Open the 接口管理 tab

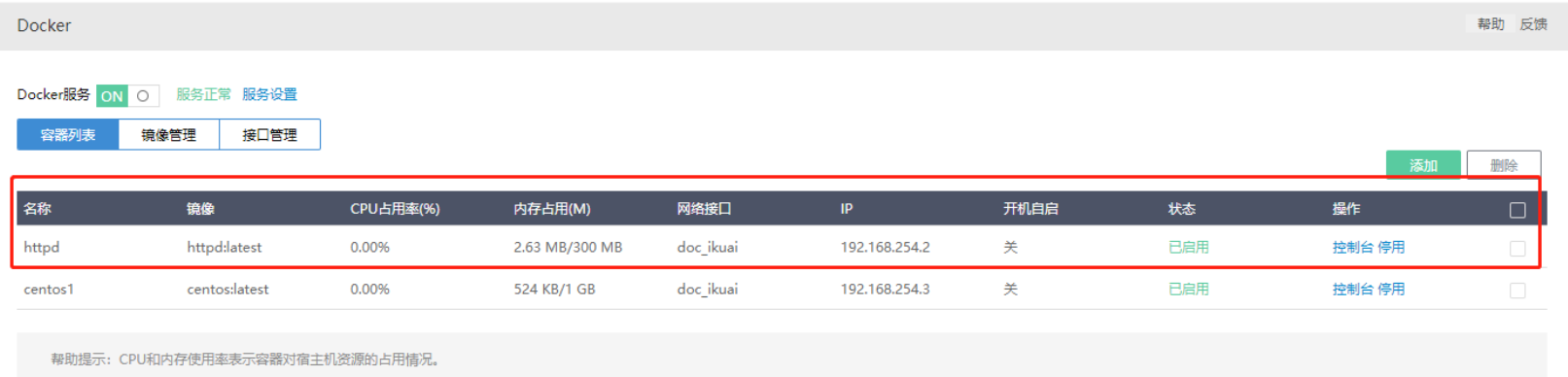(270, 135)
